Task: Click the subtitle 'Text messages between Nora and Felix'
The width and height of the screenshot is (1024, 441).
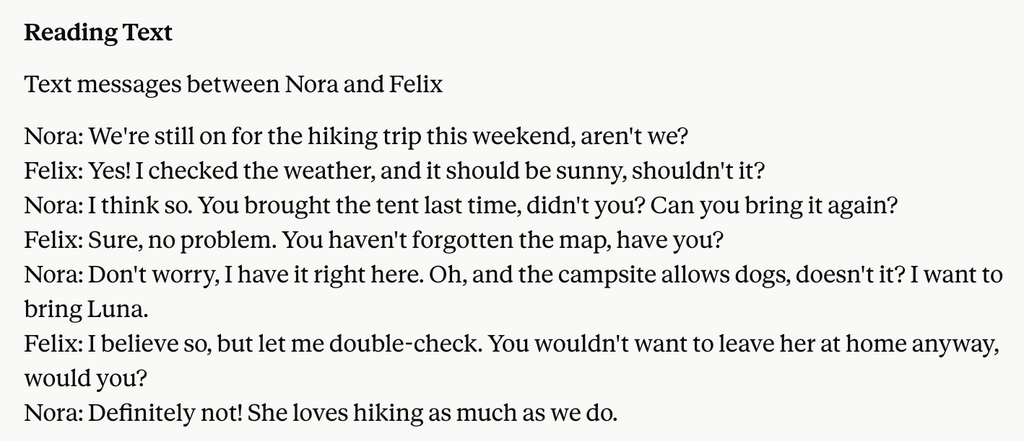Action: [233, 84]
